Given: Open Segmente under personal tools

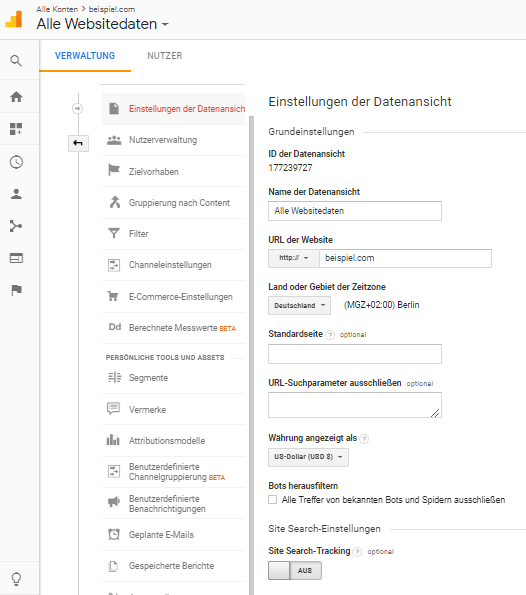Looking at the screenshot, I should (173, 378).
